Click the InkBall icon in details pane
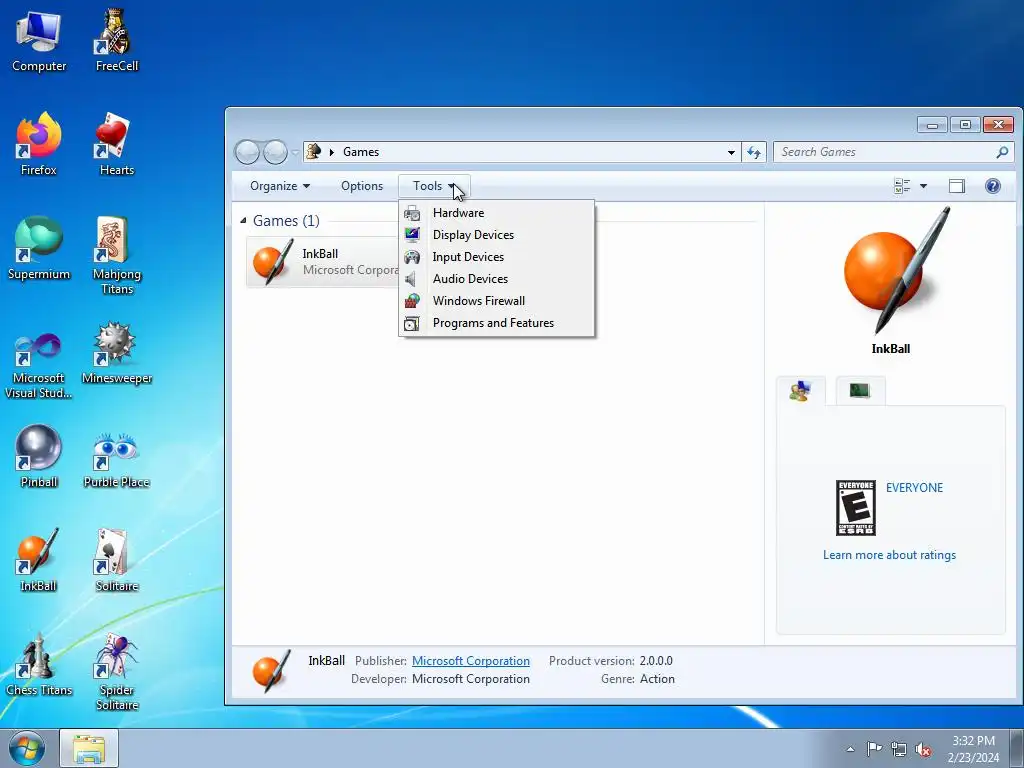Screen dimensions: 1024x768 click(x=271, y=671)
